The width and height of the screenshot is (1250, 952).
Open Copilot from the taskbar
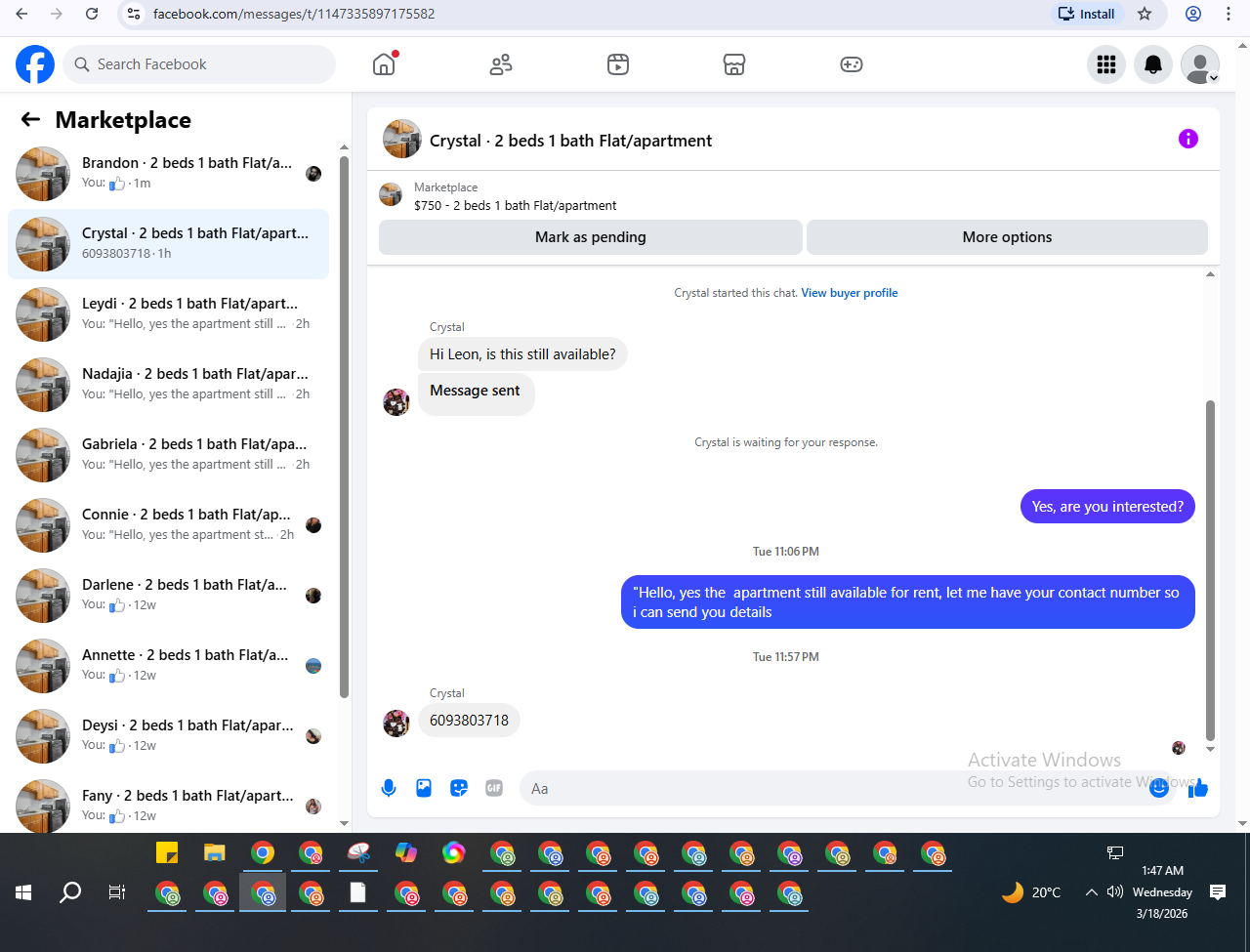[x=406, y=852]
